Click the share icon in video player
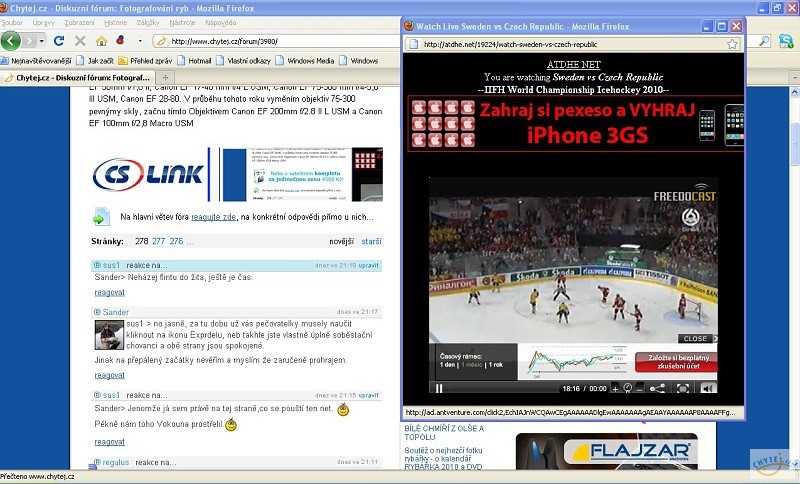 [x=658, y=389]
